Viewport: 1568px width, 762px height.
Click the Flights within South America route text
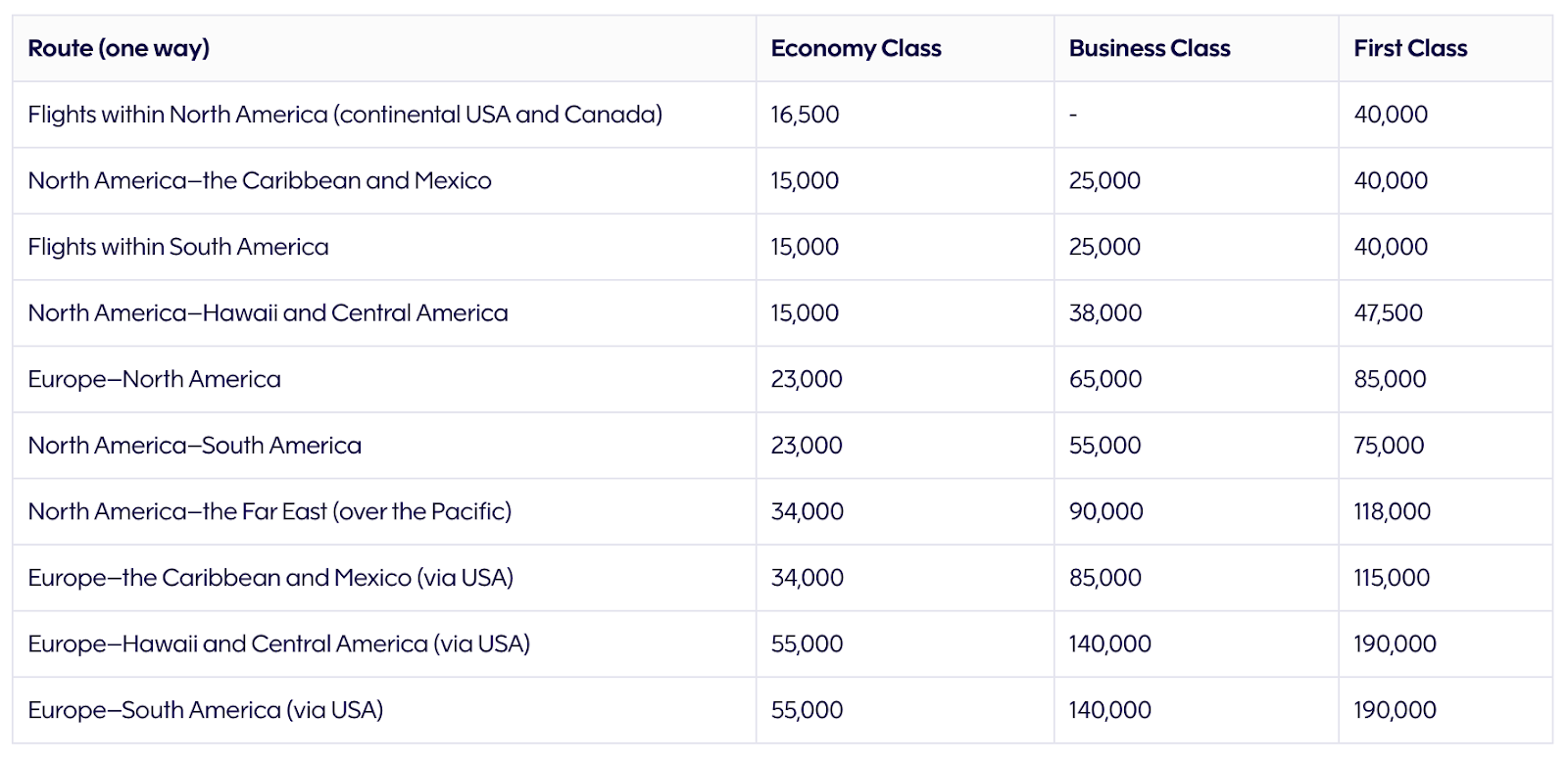pyautogui.click(x=178, y=247)
